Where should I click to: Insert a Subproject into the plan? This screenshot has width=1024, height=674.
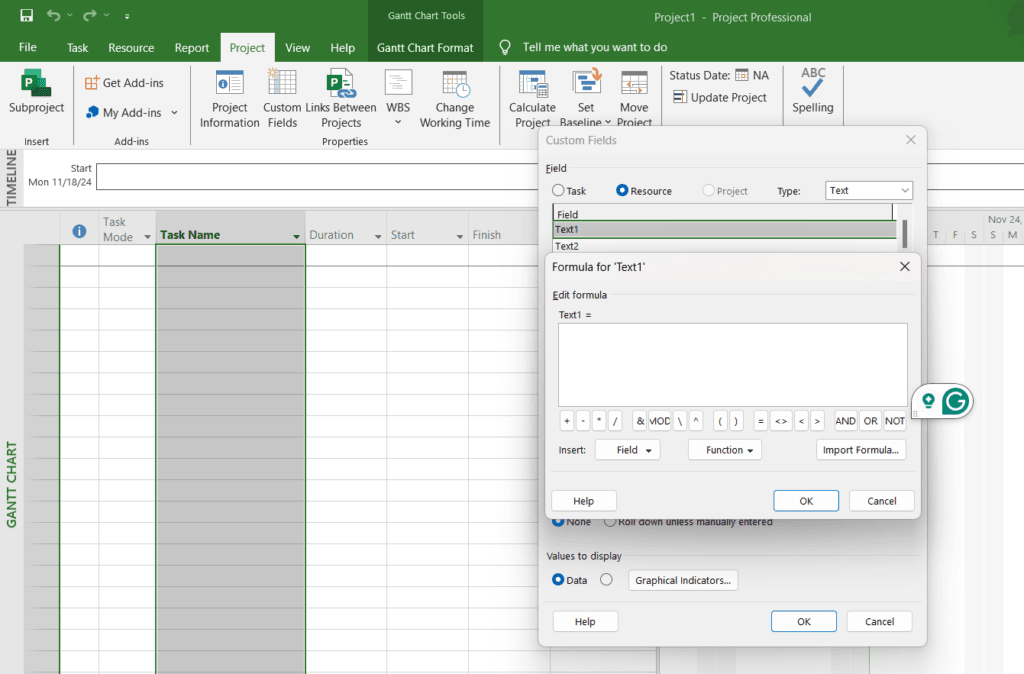click(x=34, y=95)
